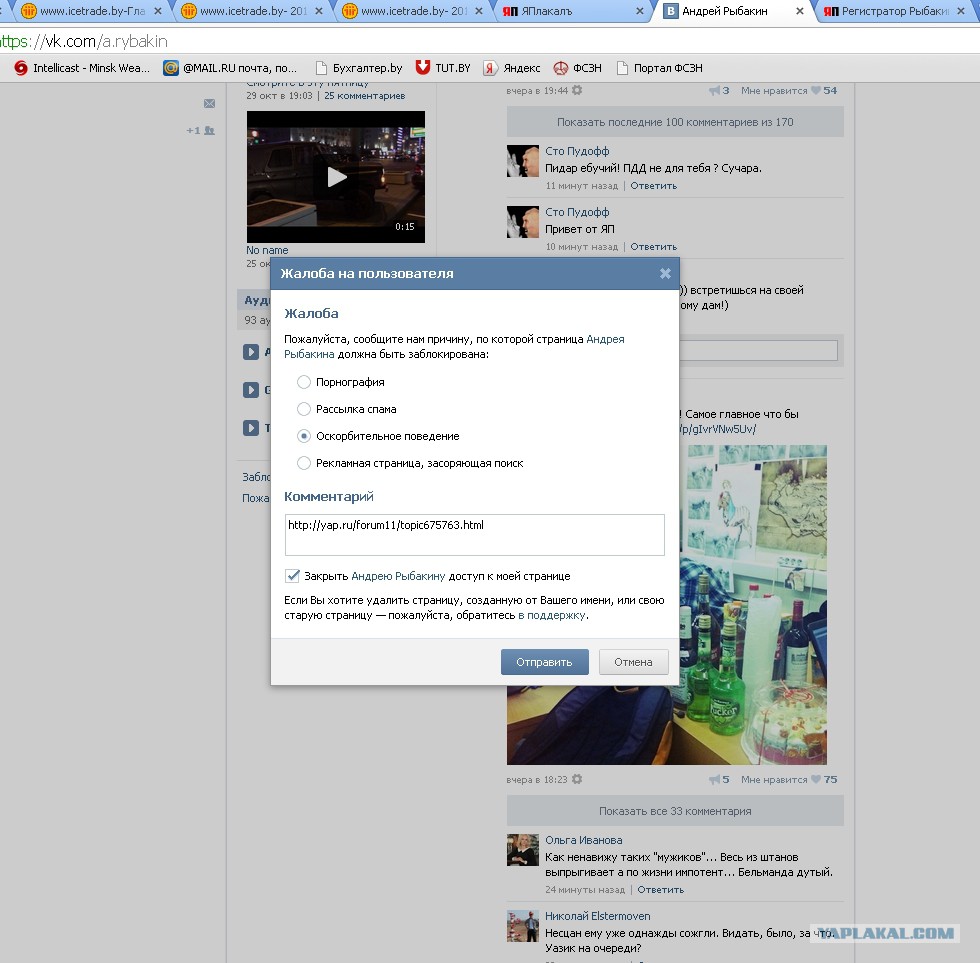Image resolution: width=980 pixels, height=963 pixels.
Task: Click the +1 friends icon in sidebar
Action: (x=201, y=131)
